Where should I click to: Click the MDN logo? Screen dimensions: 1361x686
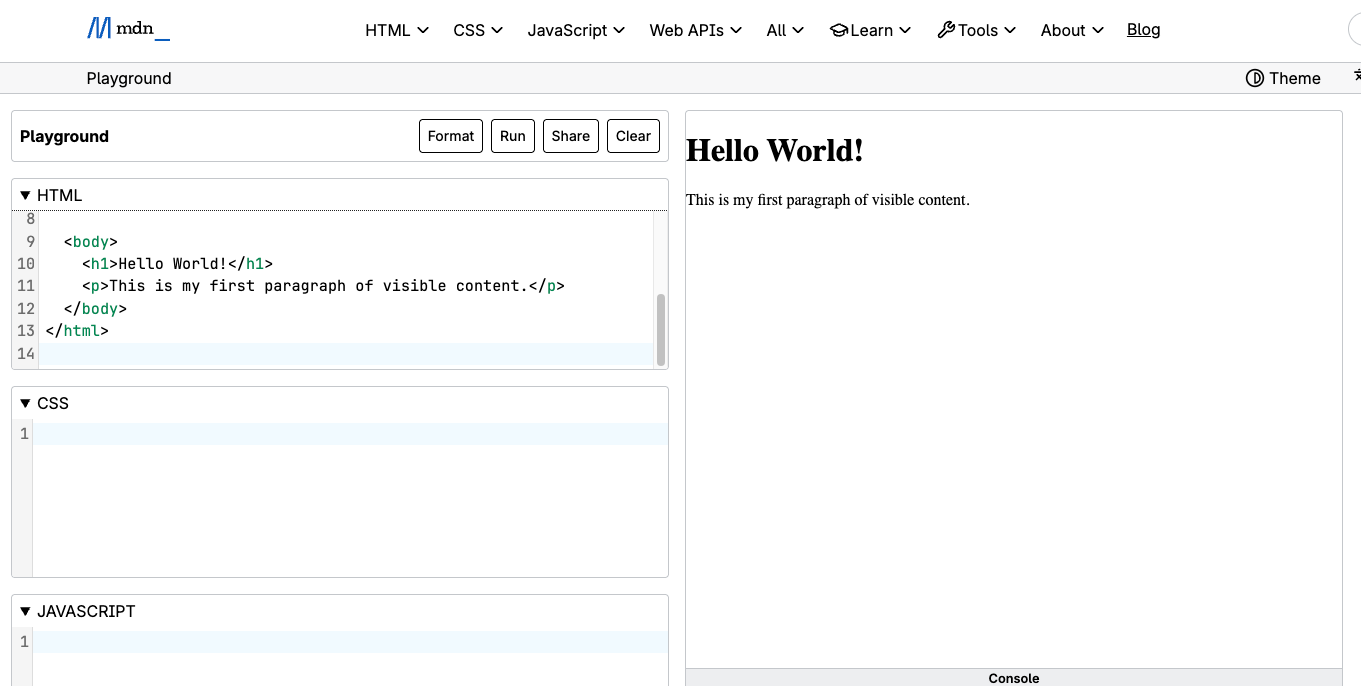(x=128, y=29)
